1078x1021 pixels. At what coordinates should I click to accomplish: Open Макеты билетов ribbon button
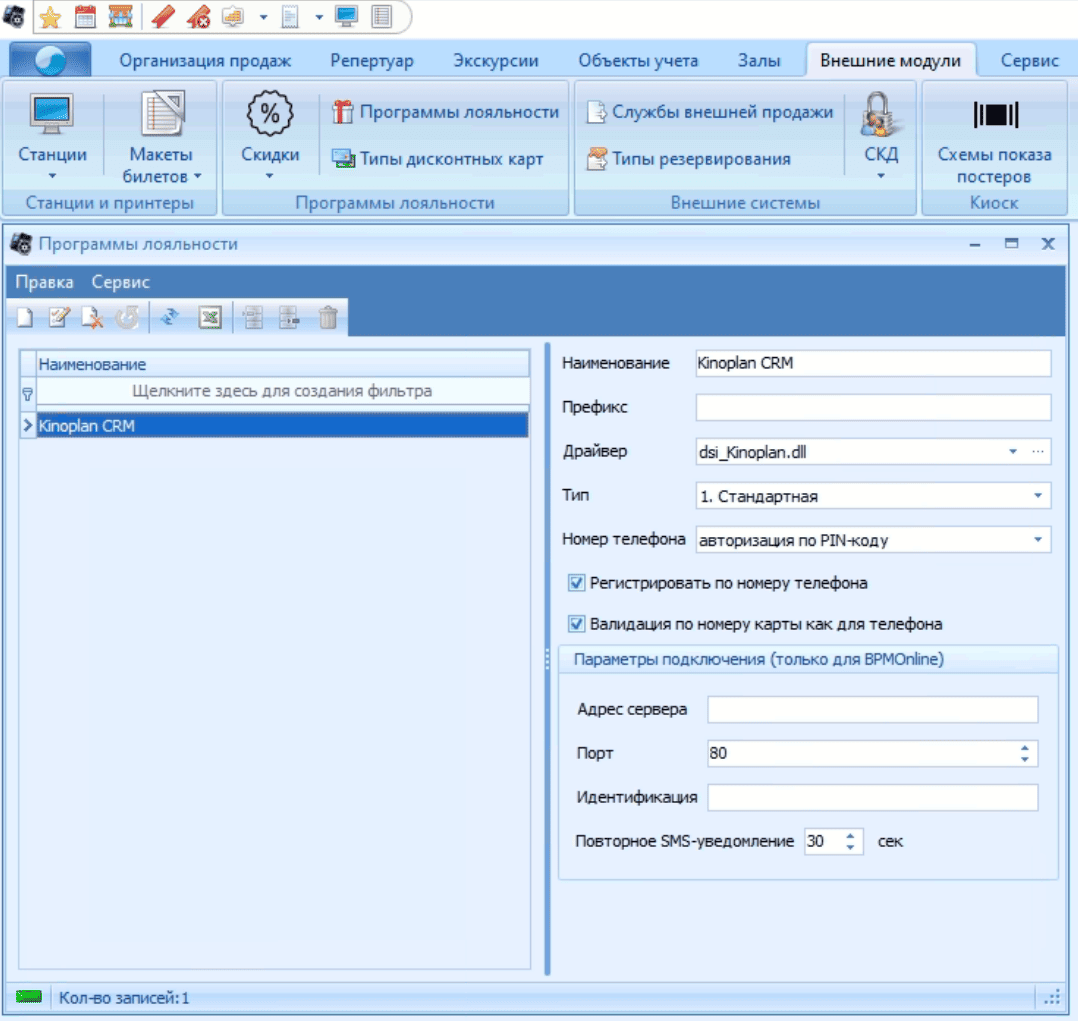tap(162, 138)
